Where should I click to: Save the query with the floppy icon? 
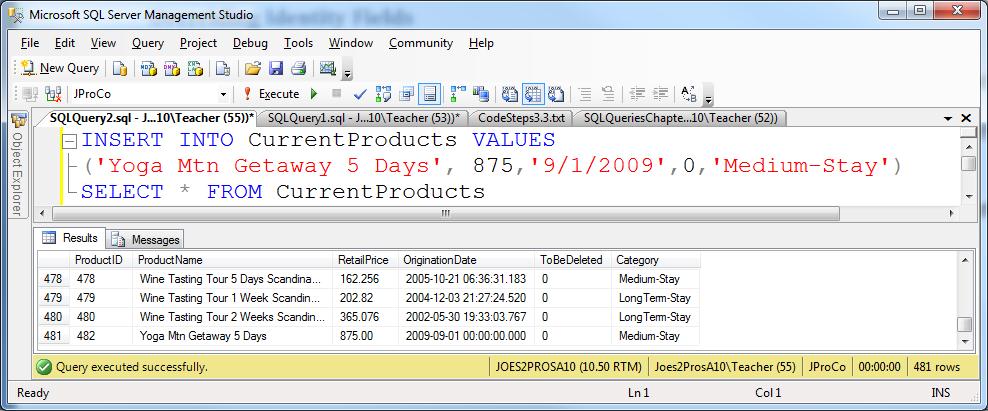(x=276, y=68)
